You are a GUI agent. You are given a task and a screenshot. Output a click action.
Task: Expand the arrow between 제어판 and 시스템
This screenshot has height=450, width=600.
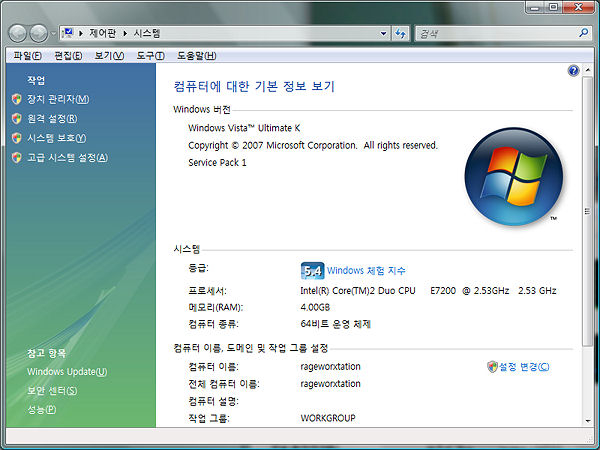[x=125, y=34]
